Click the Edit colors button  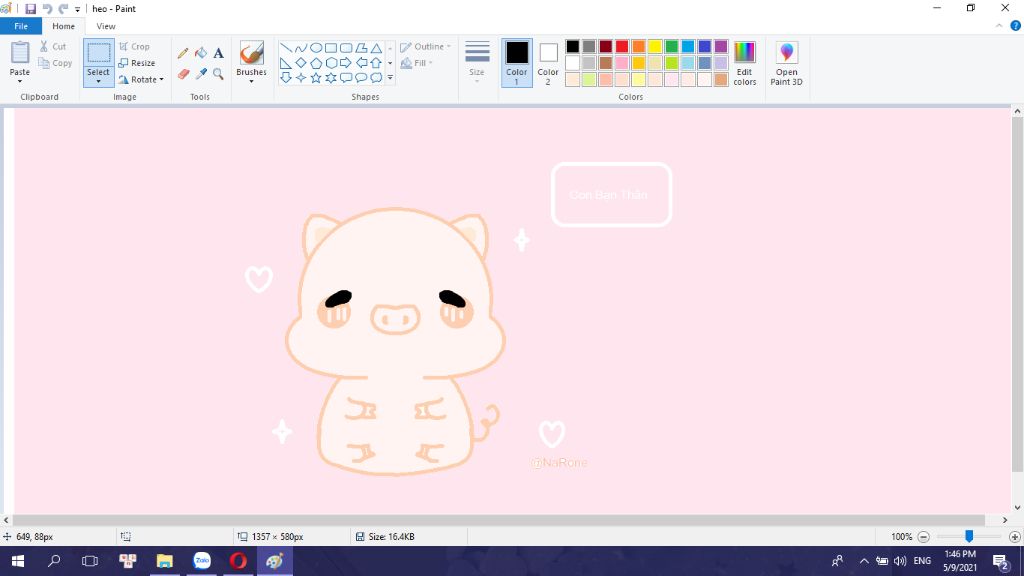point(744,63)
